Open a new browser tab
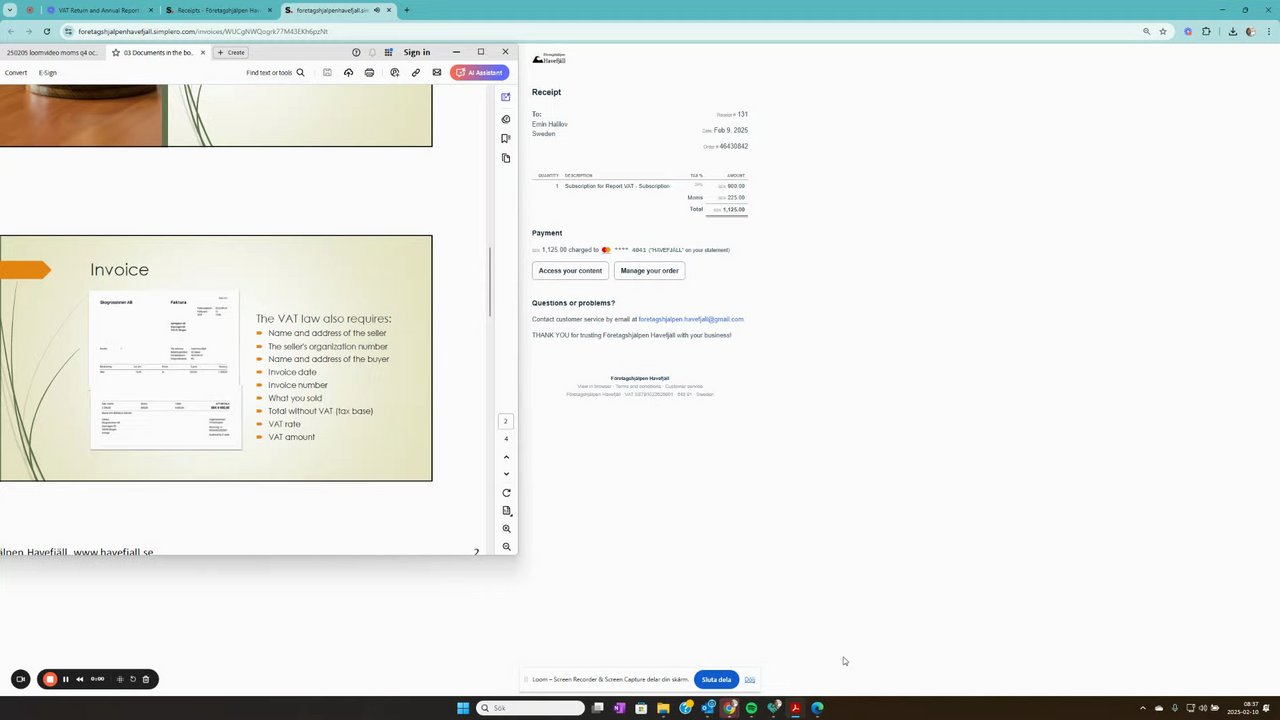The width and height of the screenshot is (1280, 720). [406, 10]
